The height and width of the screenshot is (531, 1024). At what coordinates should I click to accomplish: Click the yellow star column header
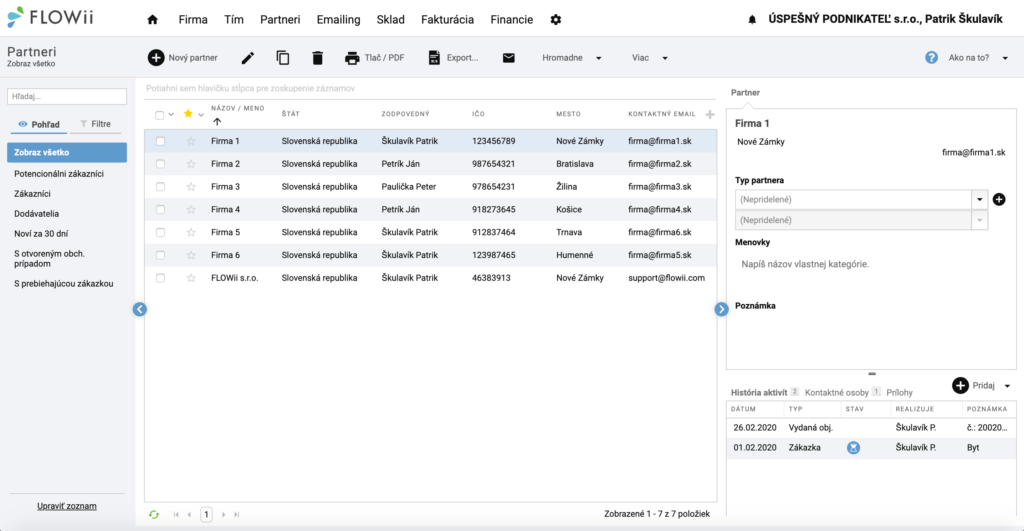(x=188, y=114)
